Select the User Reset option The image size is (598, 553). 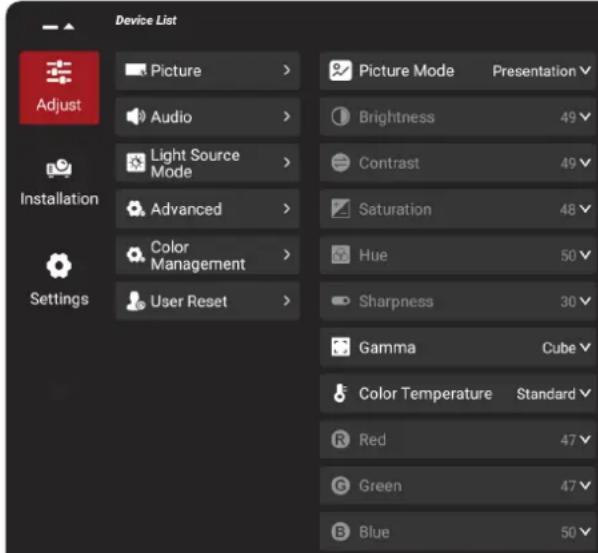(x=208, y=301)
